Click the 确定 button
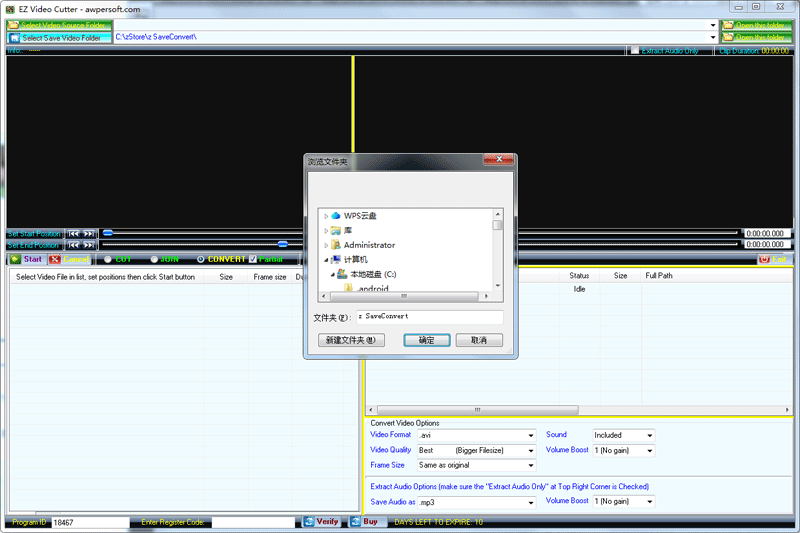 pos(427,340)
